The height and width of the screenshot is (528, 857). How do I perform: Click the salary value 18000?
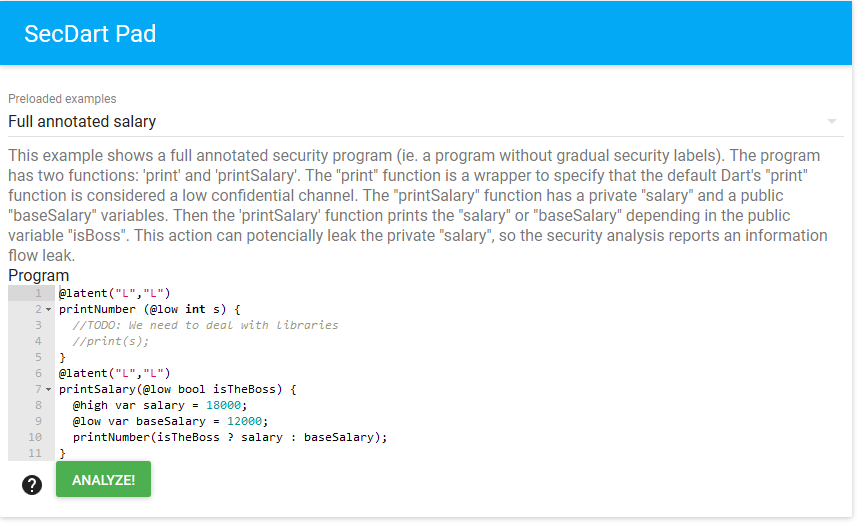[x=223, y=406]
